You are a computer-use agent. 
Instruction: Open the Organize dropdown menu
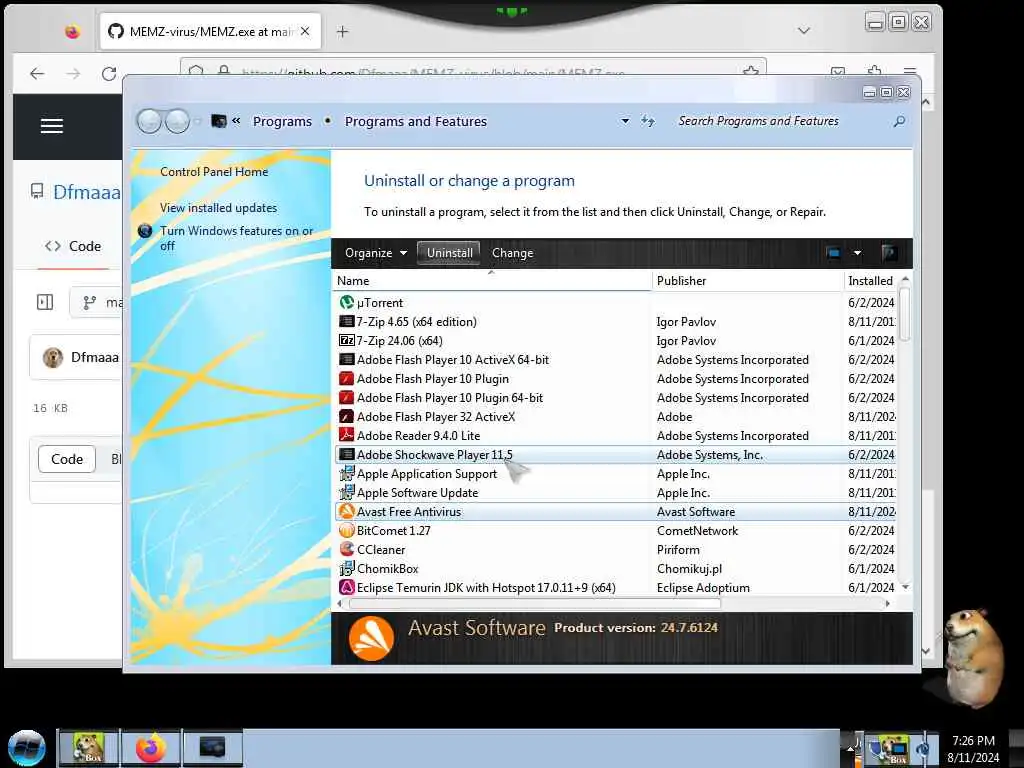click(x=376, y=253)
